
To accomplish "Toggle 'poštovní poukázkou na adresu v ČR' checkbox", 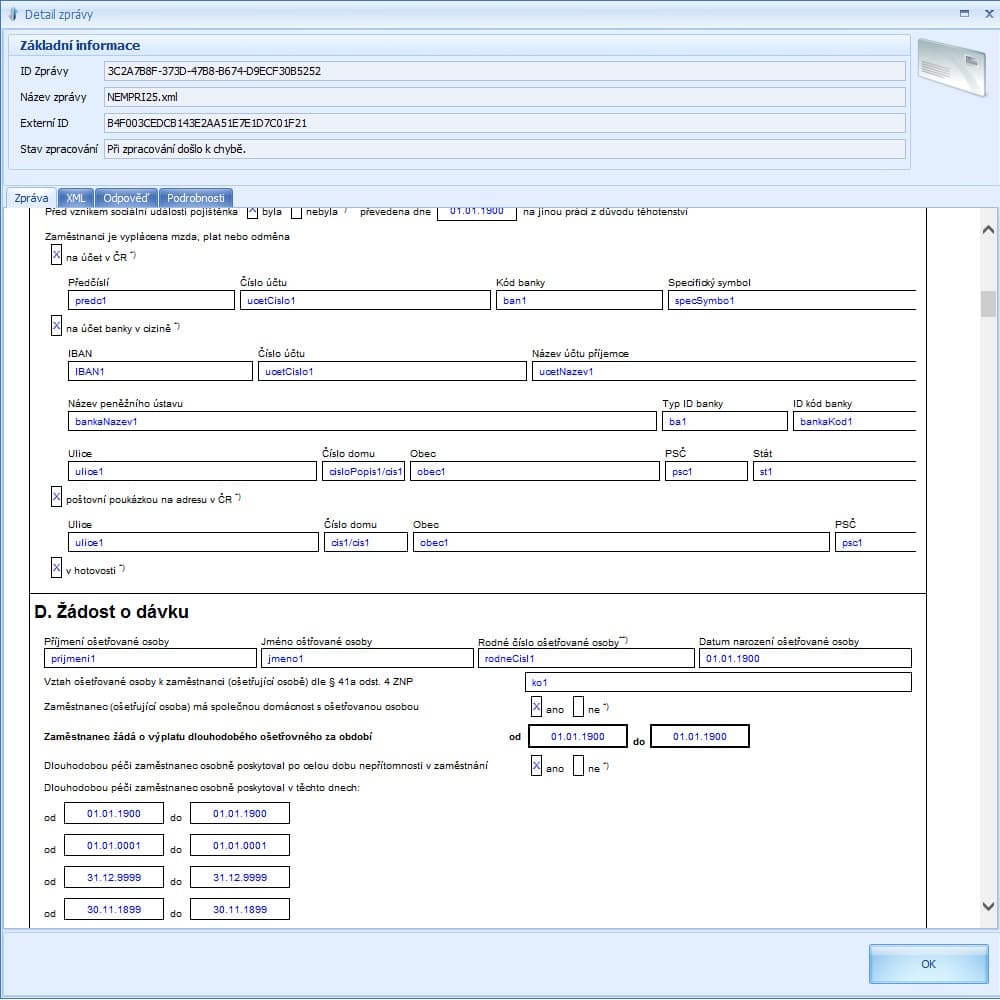I will pos(57,496).
